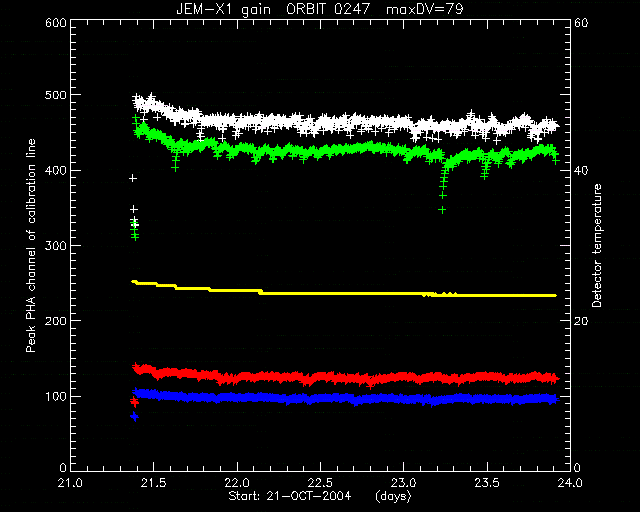Click the 'maxDV=79' text in the title
This screenshot has width=640, height=512.
pos(424,9)
